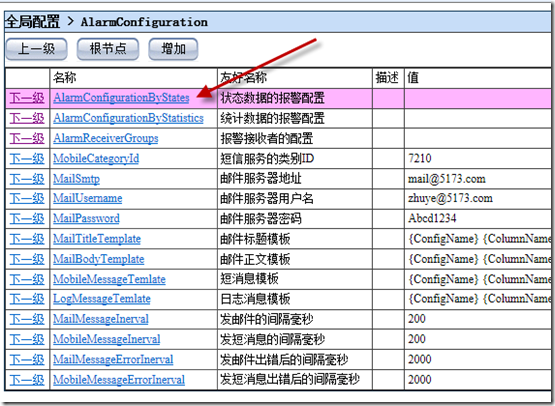Click the 上一级 button
This screenshot has width=555, height=406.
pos(36,49)
